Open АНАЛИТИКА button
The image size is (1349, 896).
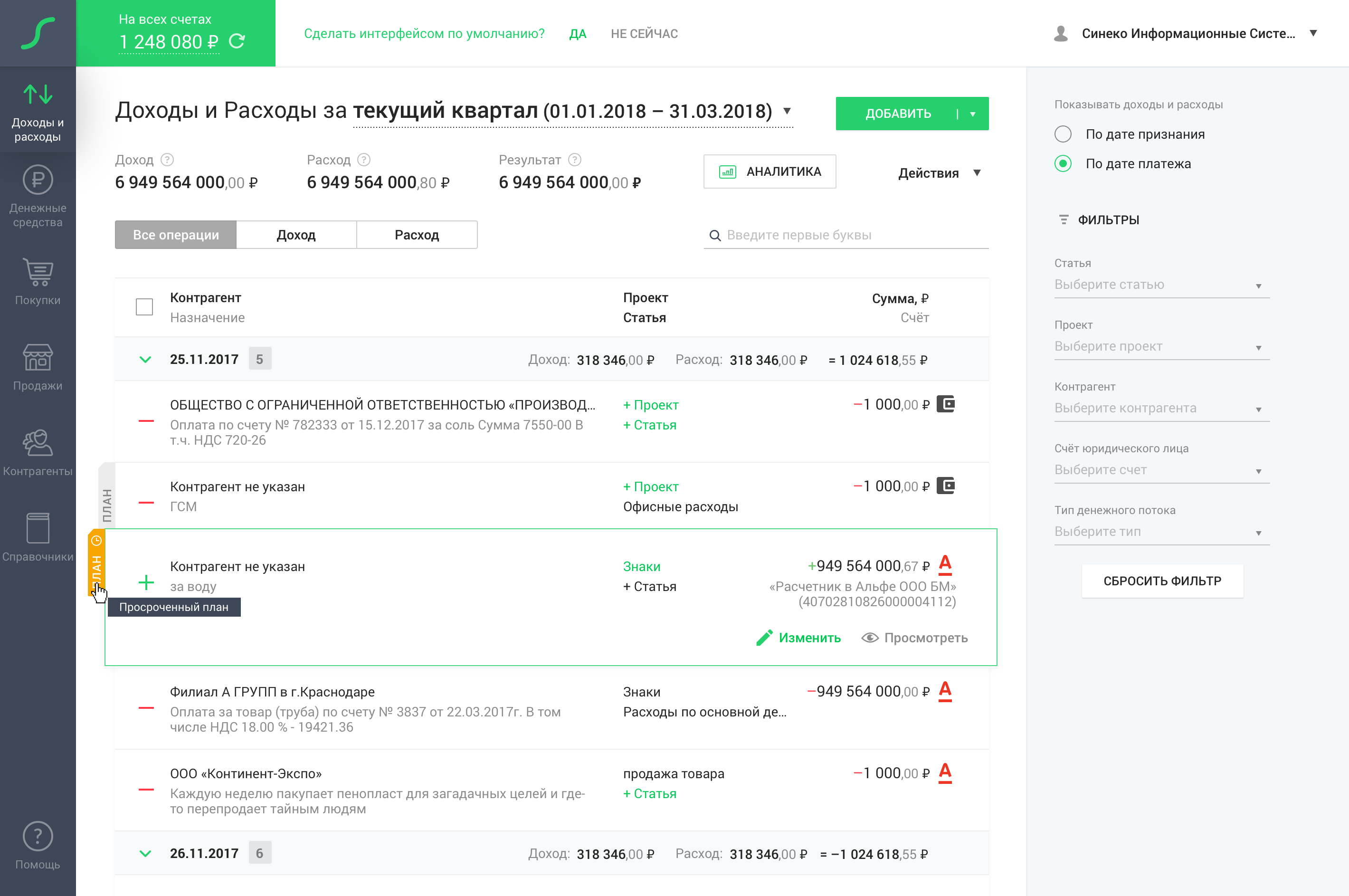point(769,172)
